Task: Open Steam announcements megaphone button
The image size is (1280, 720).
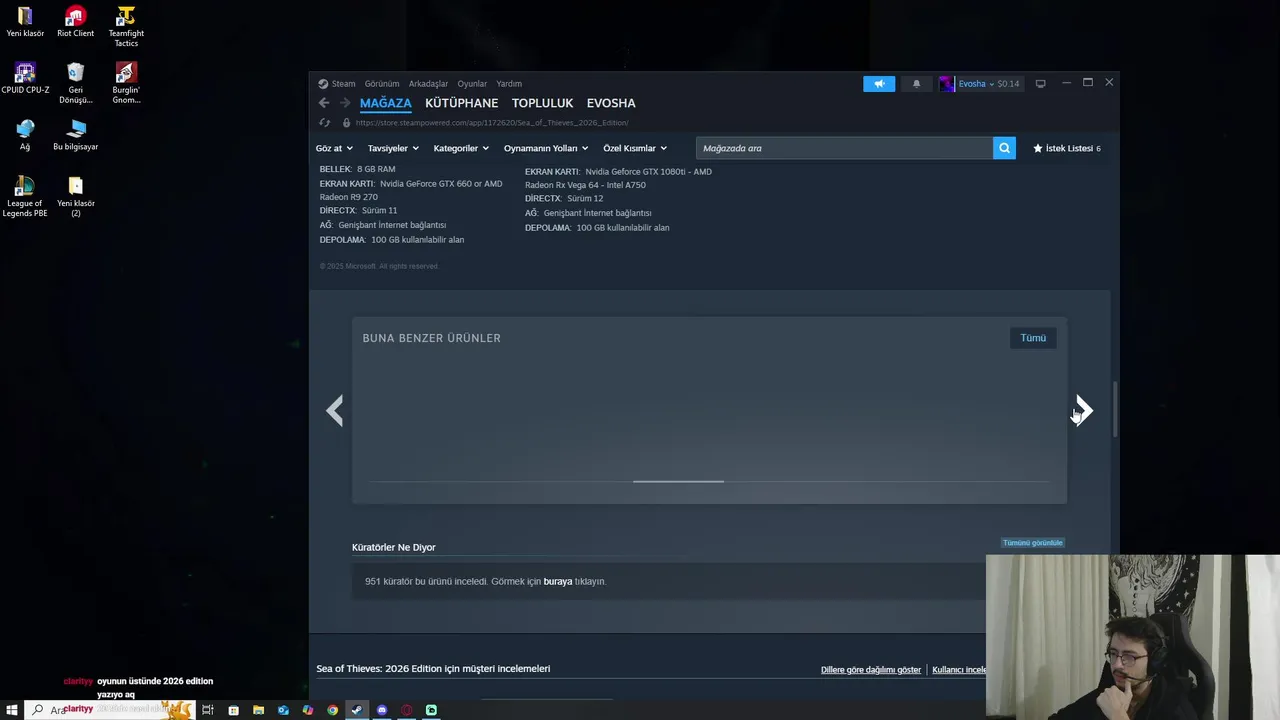Action: tap(879, 84)
